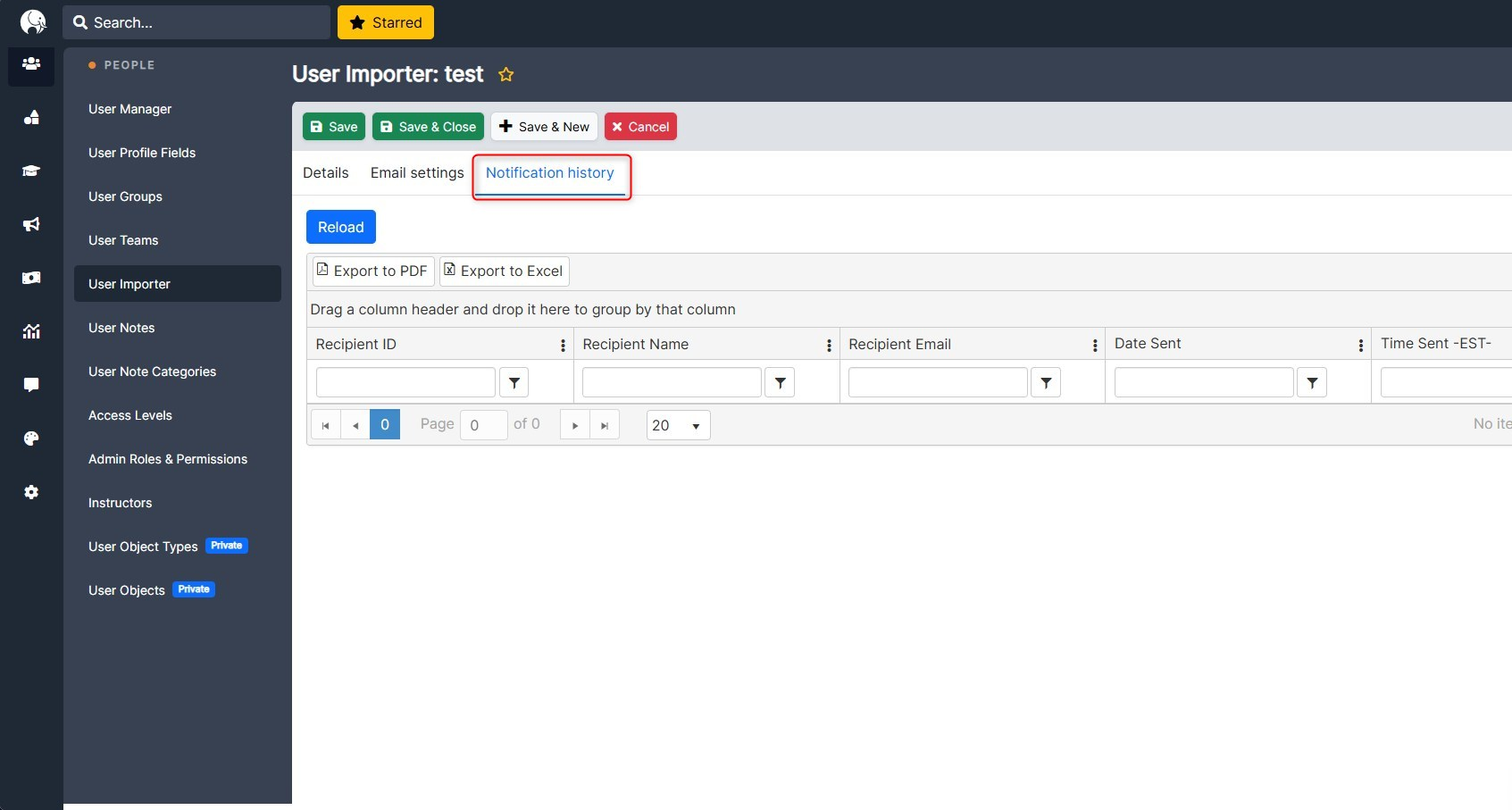Open User Groups menu item
The image size is (1512, 810).
point(178,196)
